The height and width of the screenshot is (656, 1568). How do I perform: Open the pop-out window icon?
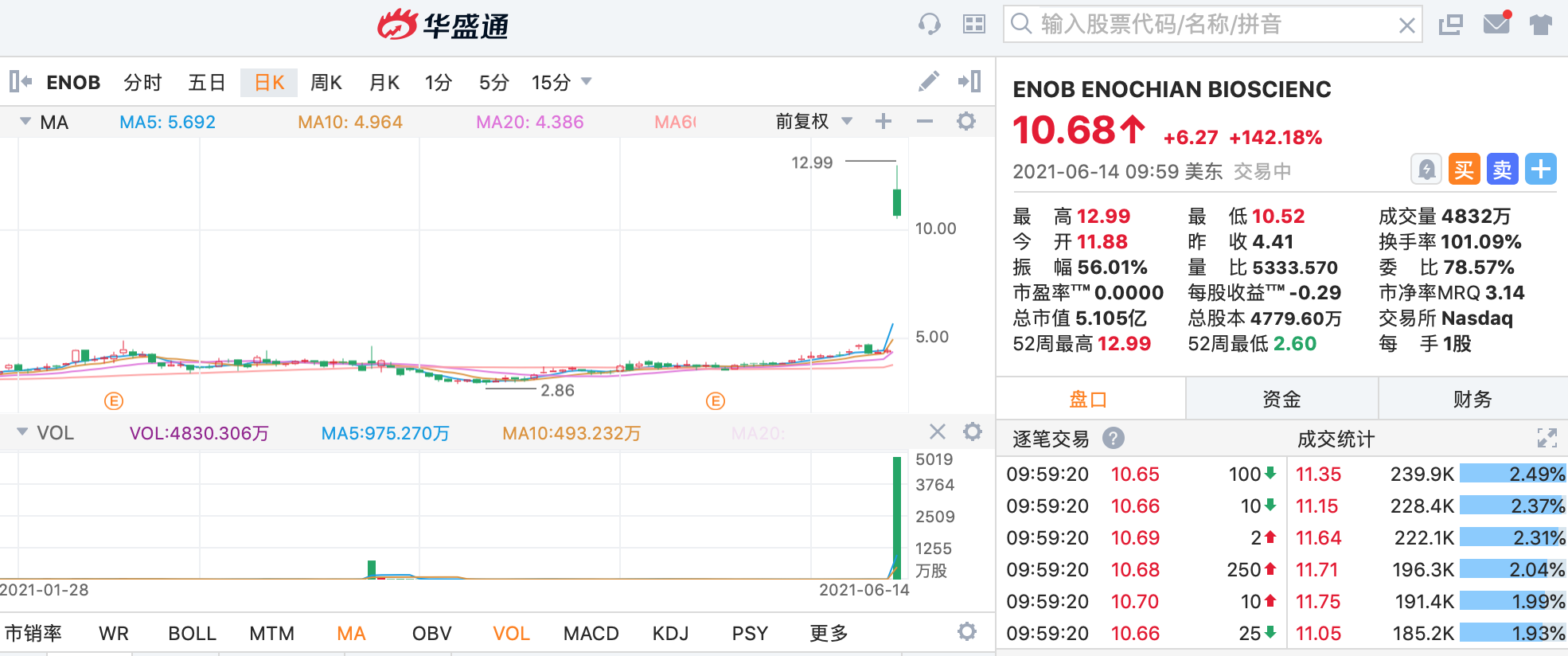point(1451,25)
